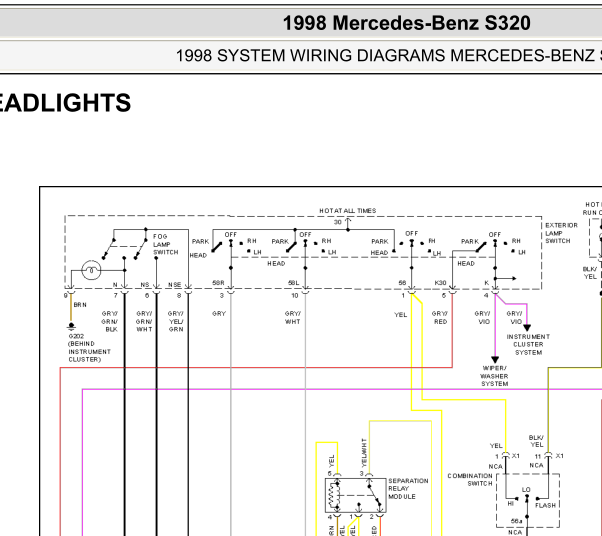Click the arrowhead above WIPER/WASHER SYSTEM
The height and width of the screenshot is (536, 602).
[x=495, y=360]
